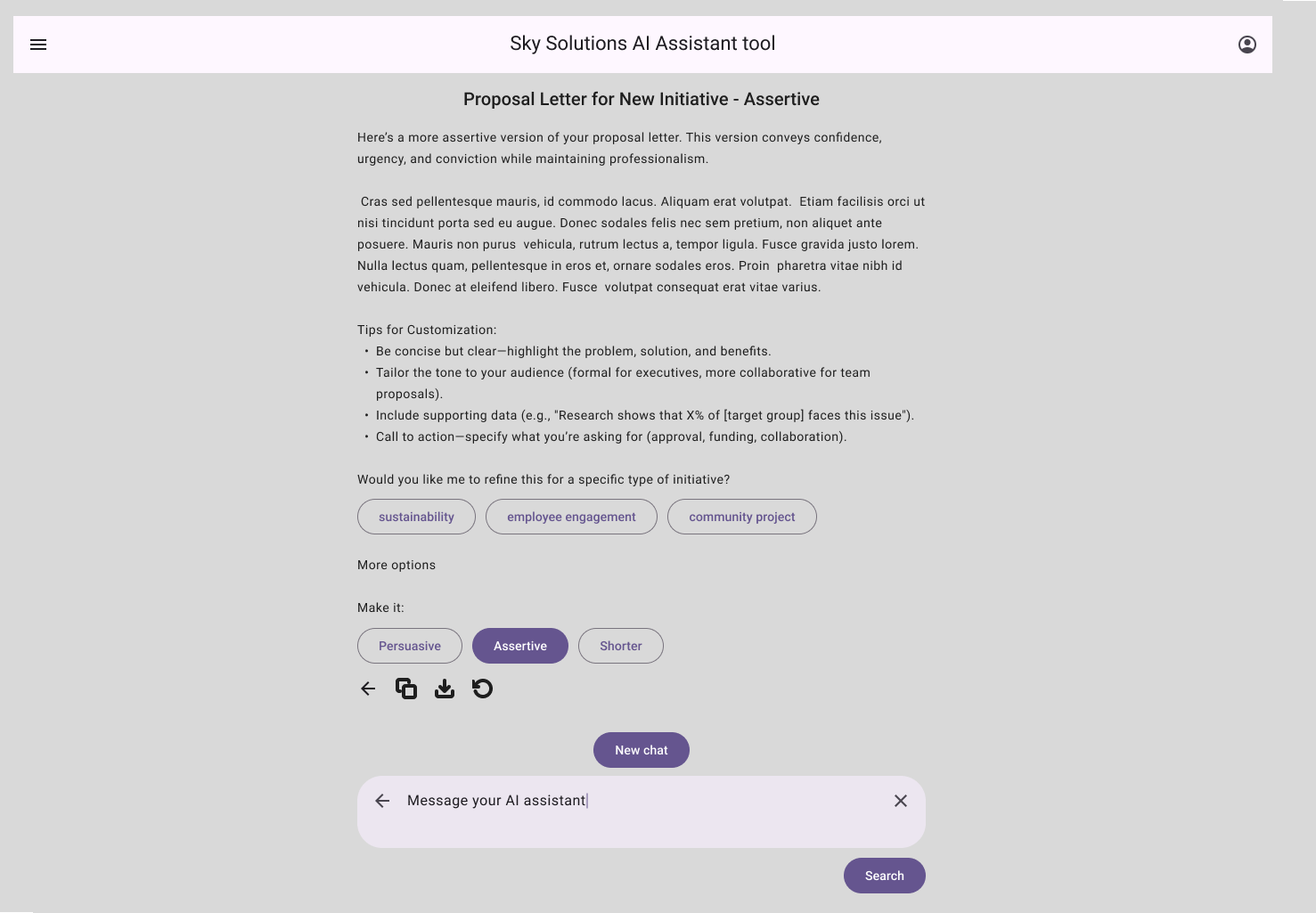Toggle the Shorter option chip

(x=621, y=646)
